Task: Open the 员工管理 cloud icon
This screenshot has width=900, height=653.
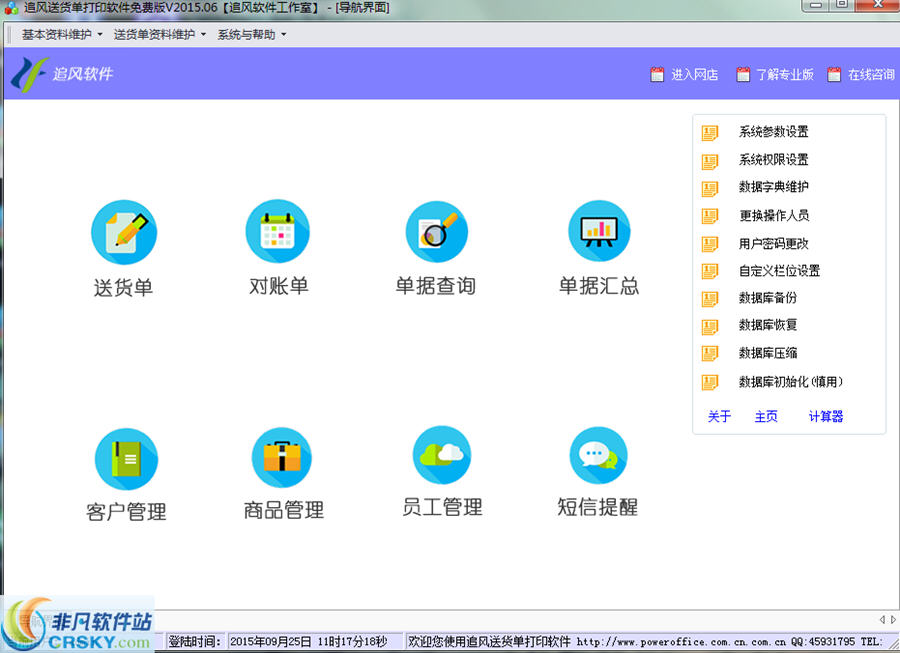Action: (442, 455)
